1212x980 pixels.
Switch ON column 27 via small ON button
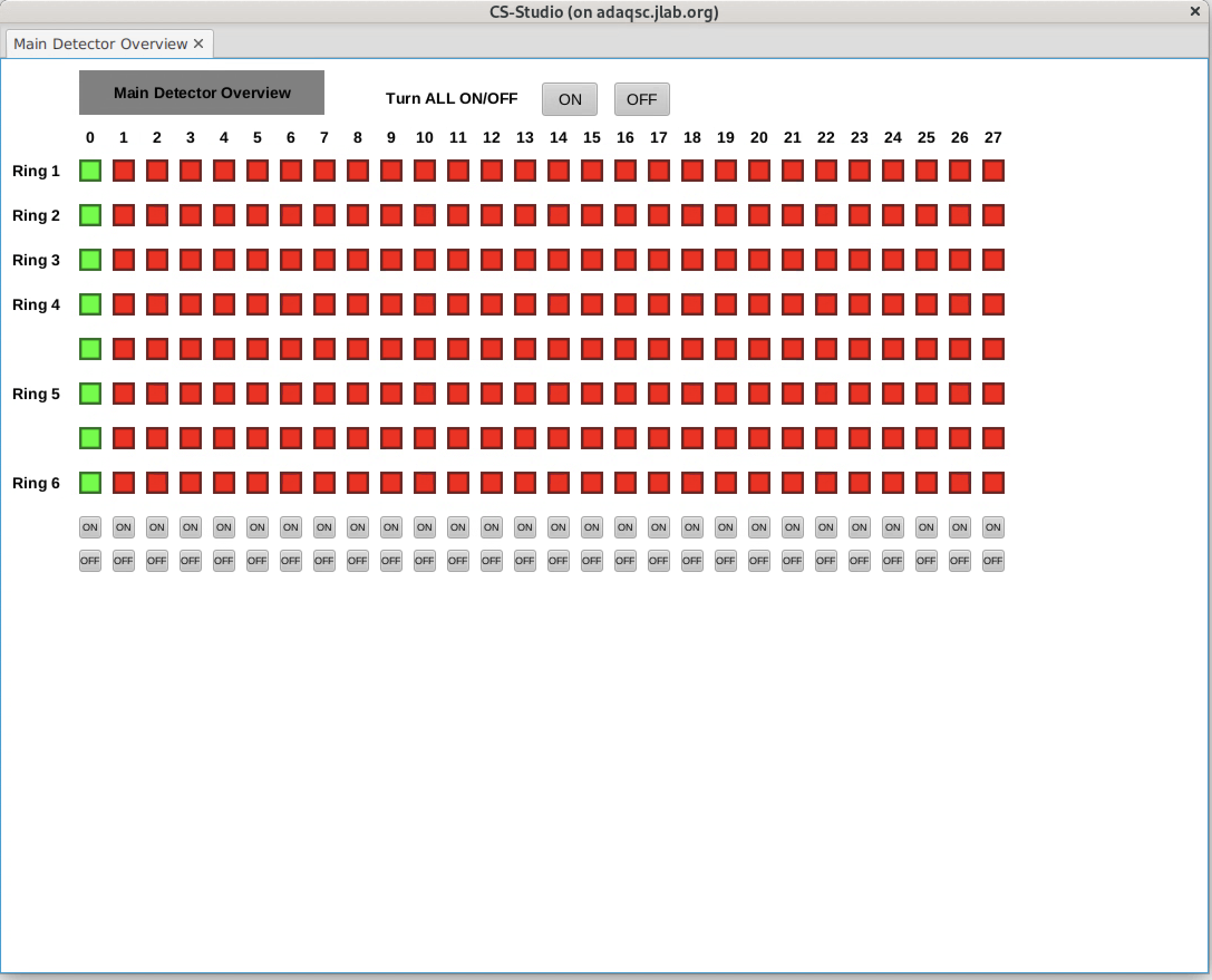coord(993,527)
